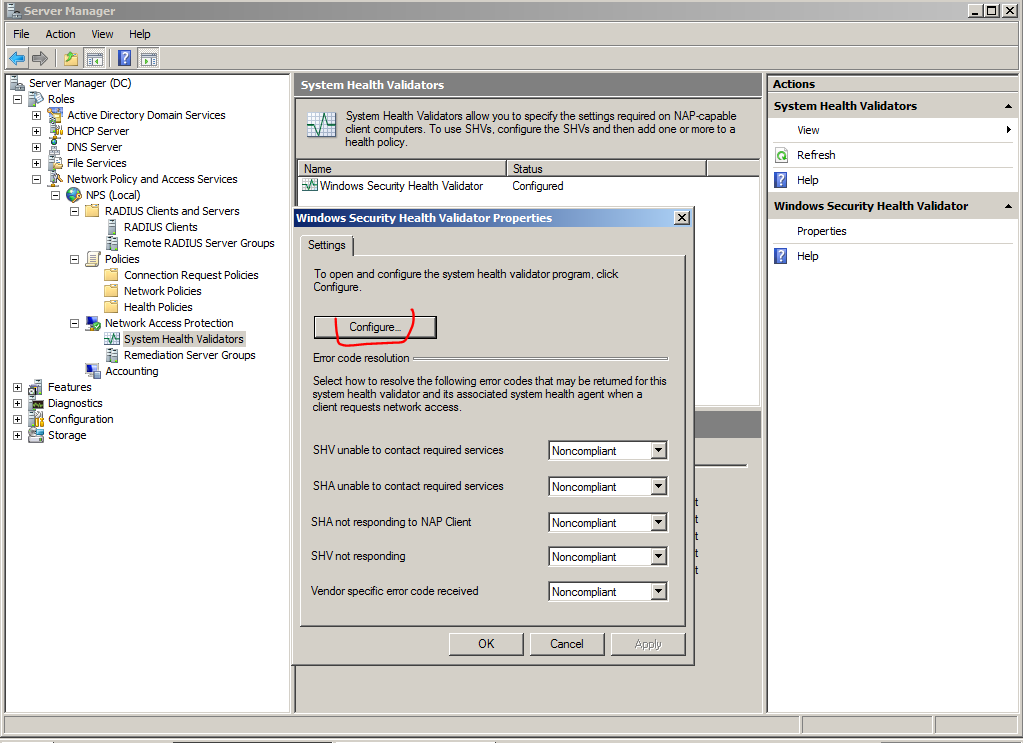This screenshot has width=1023, height=743.
Task: Click the Active Directory Domain Services icon
Action: (55, 115)
